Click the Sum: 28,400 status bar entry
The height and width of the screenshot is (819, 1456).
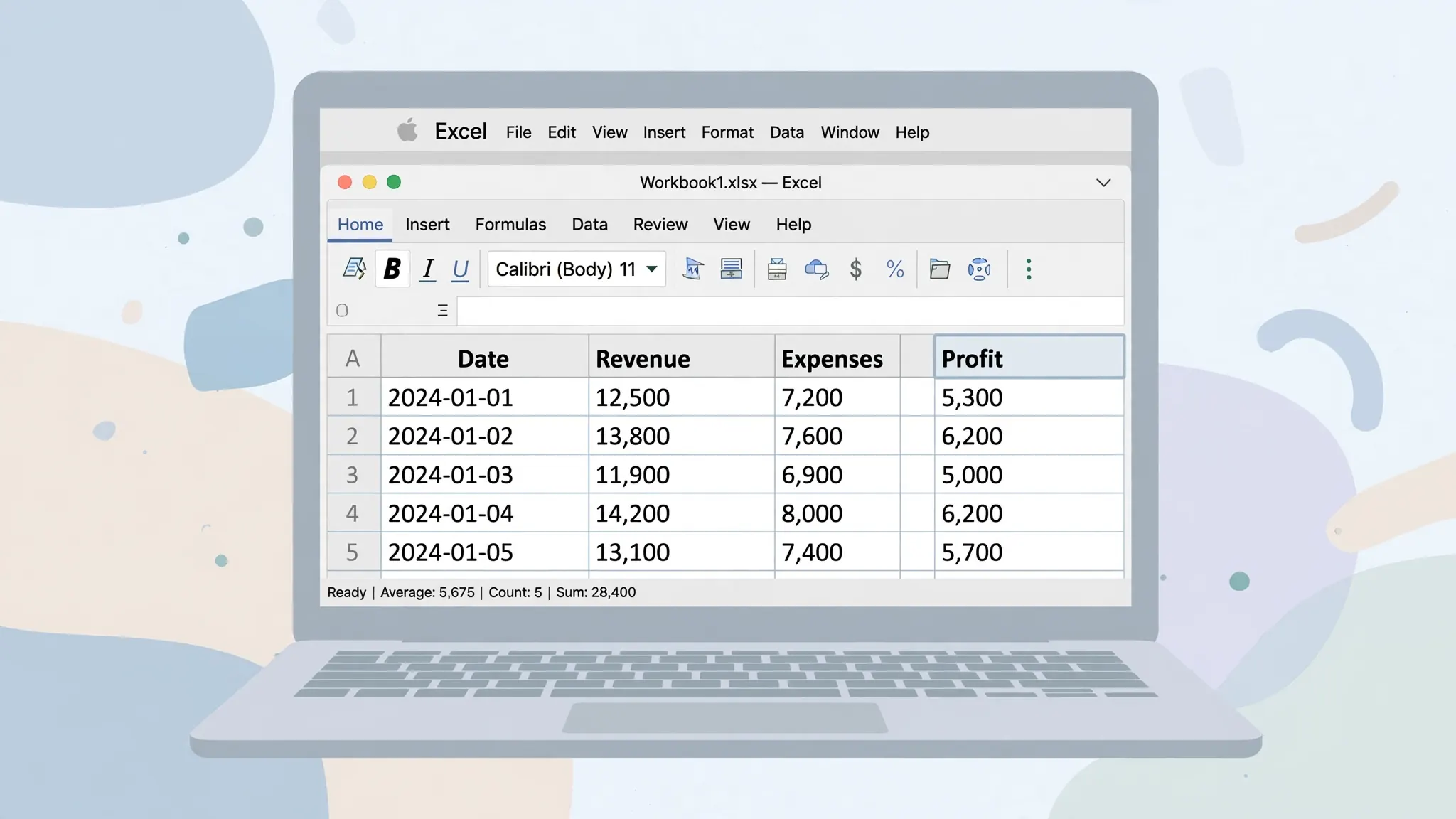(596, 592)
